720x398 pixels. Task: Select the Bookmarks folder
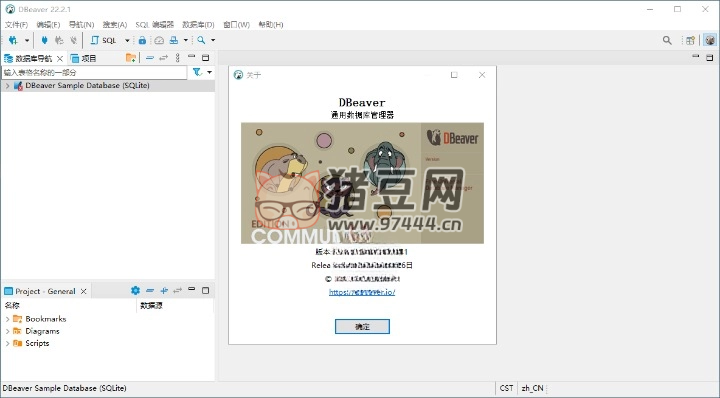(x=46, y=319)
